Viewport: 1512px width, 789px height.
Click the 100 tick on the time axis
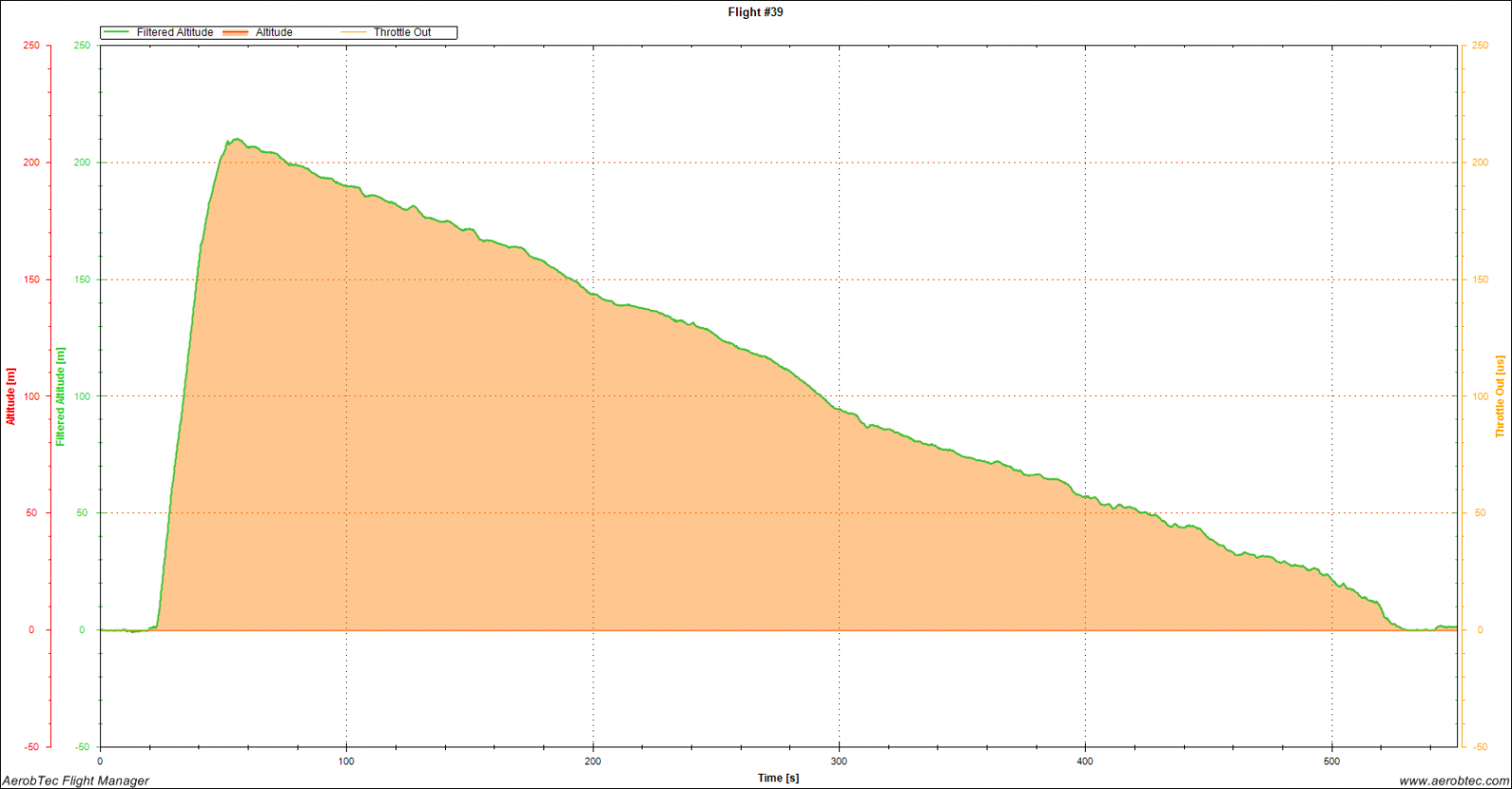(347, 761)
